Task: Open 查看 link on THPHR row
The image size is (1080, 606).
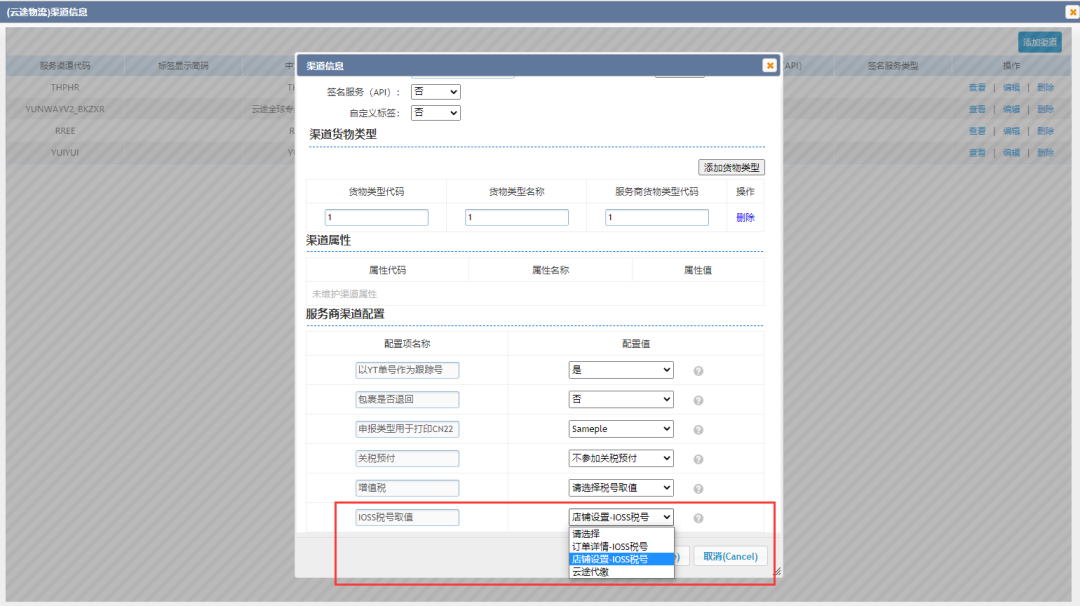Action: pyautogui.click(x=977, y=87)
